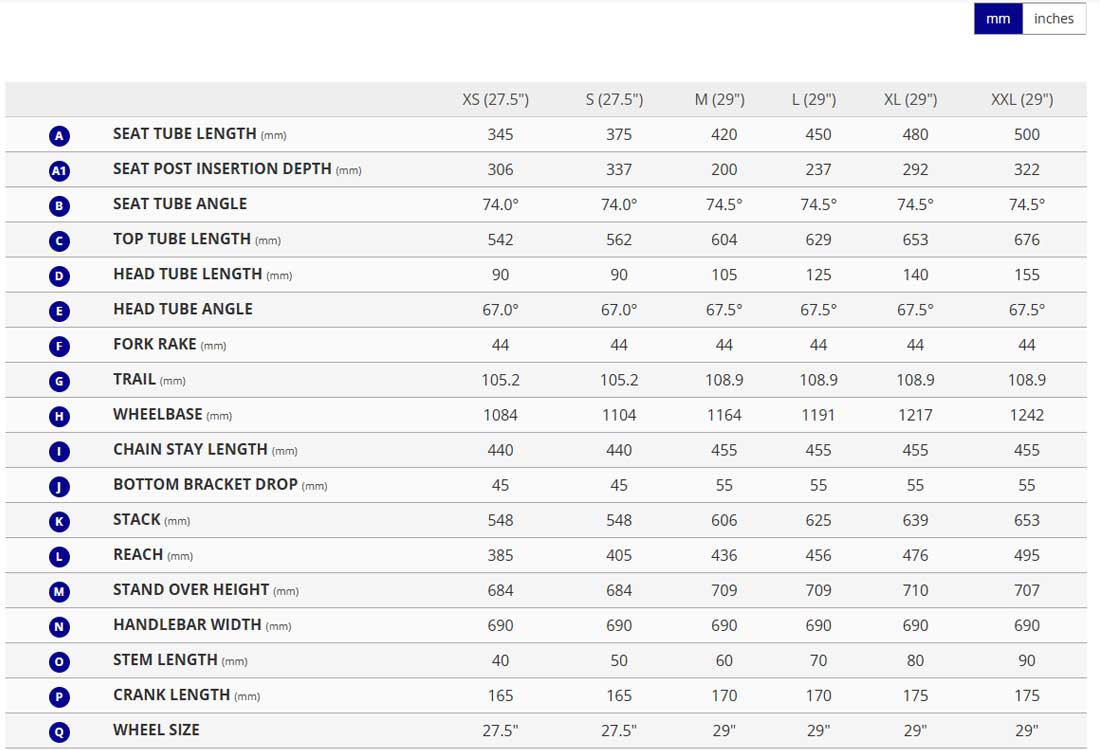Click the Top Tube Length row label
Screen dimensions: 1100x750
click(x=182, y=239)
